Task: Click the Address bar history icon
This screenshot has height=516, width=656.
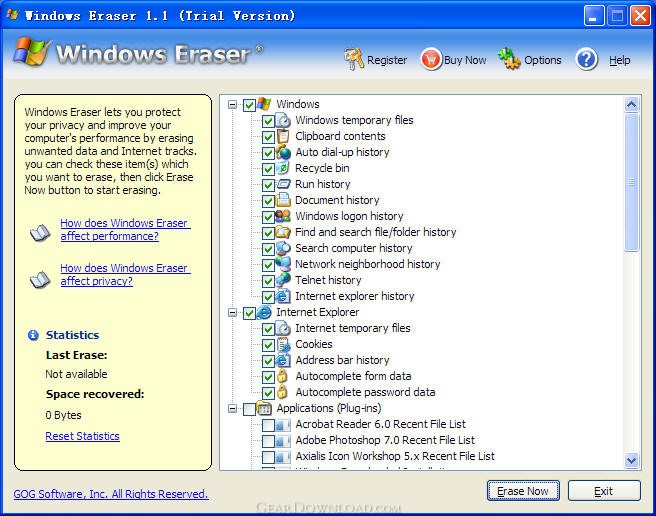Action: pyautogui.click(x=283, y=360)
